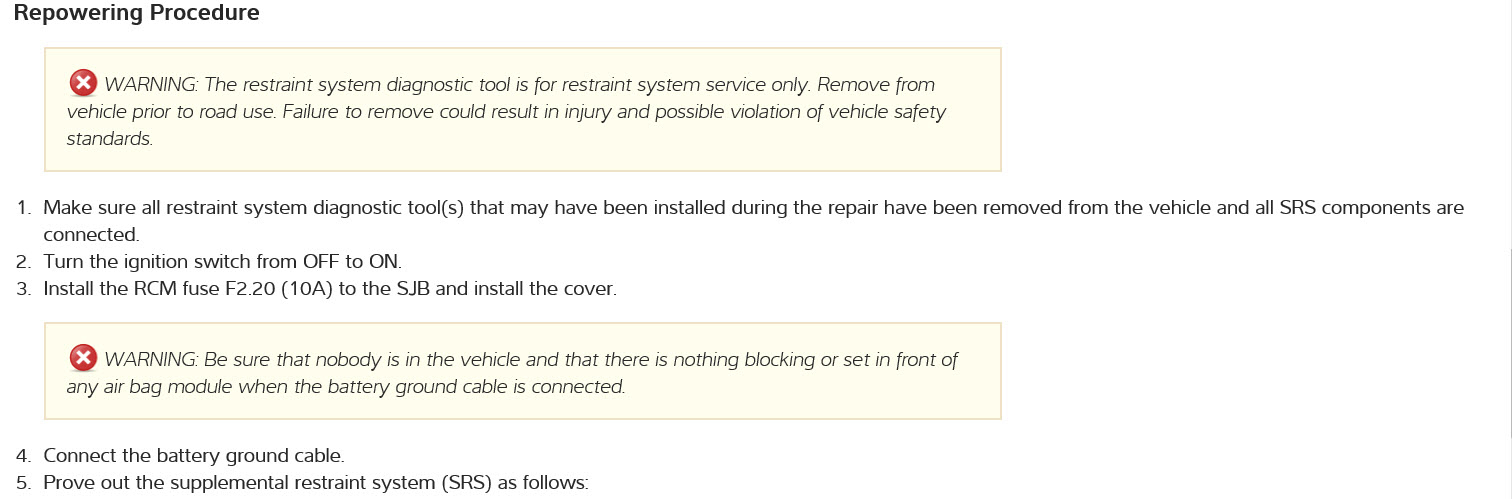Click the red X icon in the restraint diagnostic tool warning
The width and height of the screenshot is (1512, 499).
83,83
